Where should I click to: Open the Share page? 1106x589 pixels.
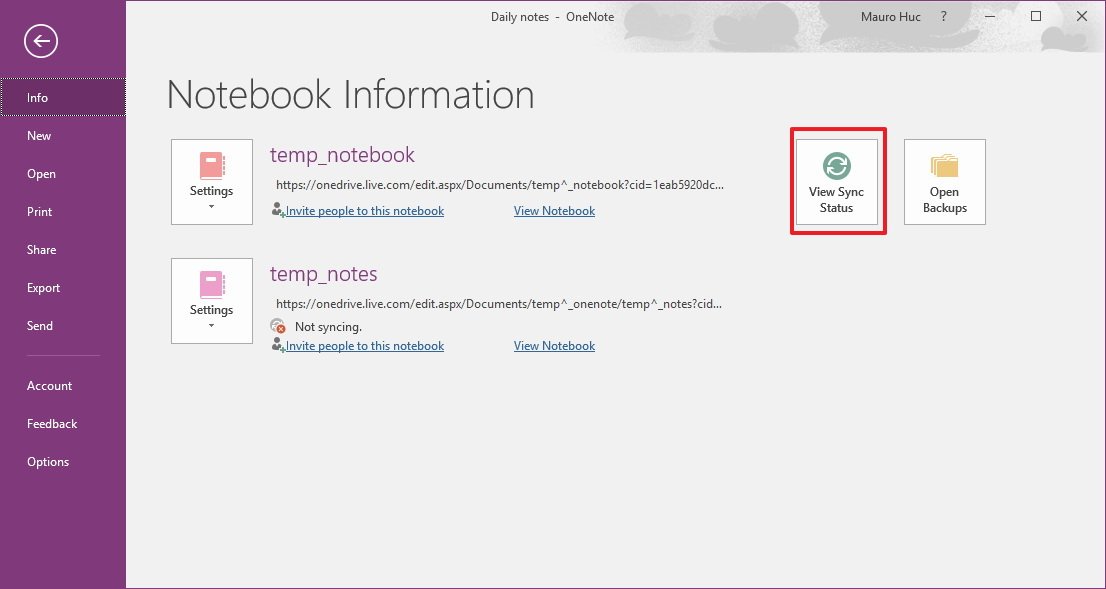41,250
